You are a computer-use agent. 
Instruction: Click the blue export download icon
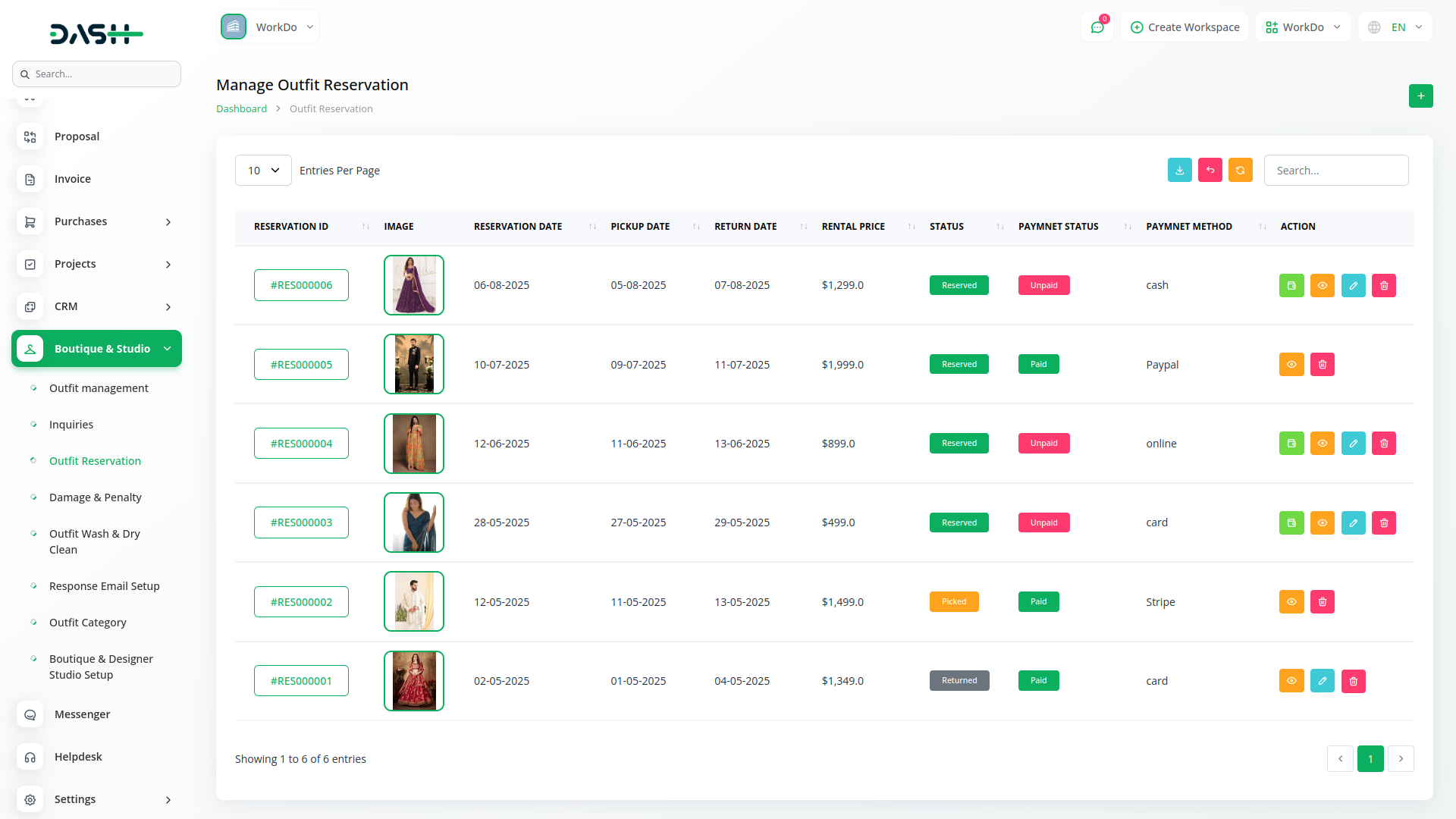click(x=1179, y=171)
